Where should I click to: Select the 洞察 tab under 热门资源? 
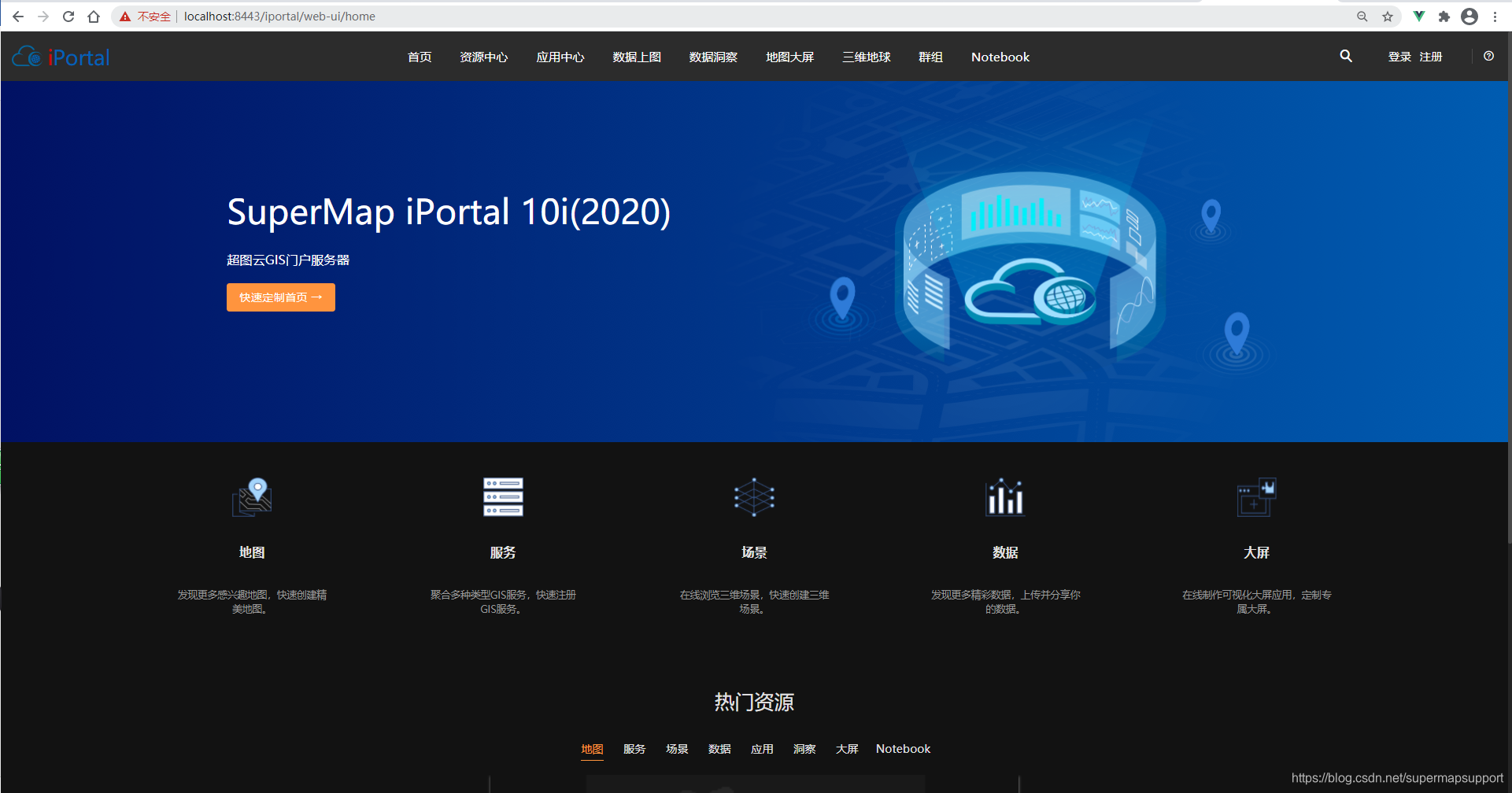click(x=804, y=749)
